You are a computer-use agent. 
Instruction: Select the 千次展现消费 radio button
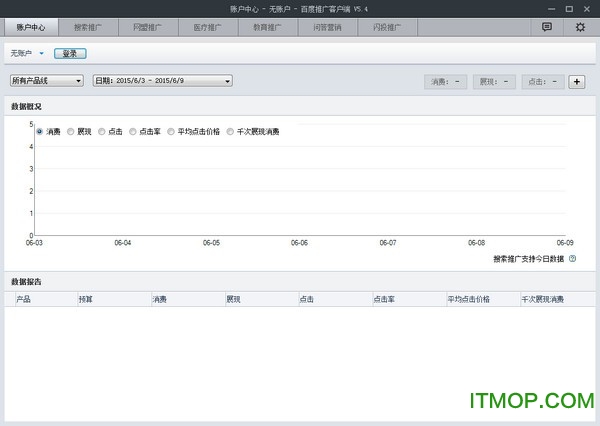coord(231,131)
